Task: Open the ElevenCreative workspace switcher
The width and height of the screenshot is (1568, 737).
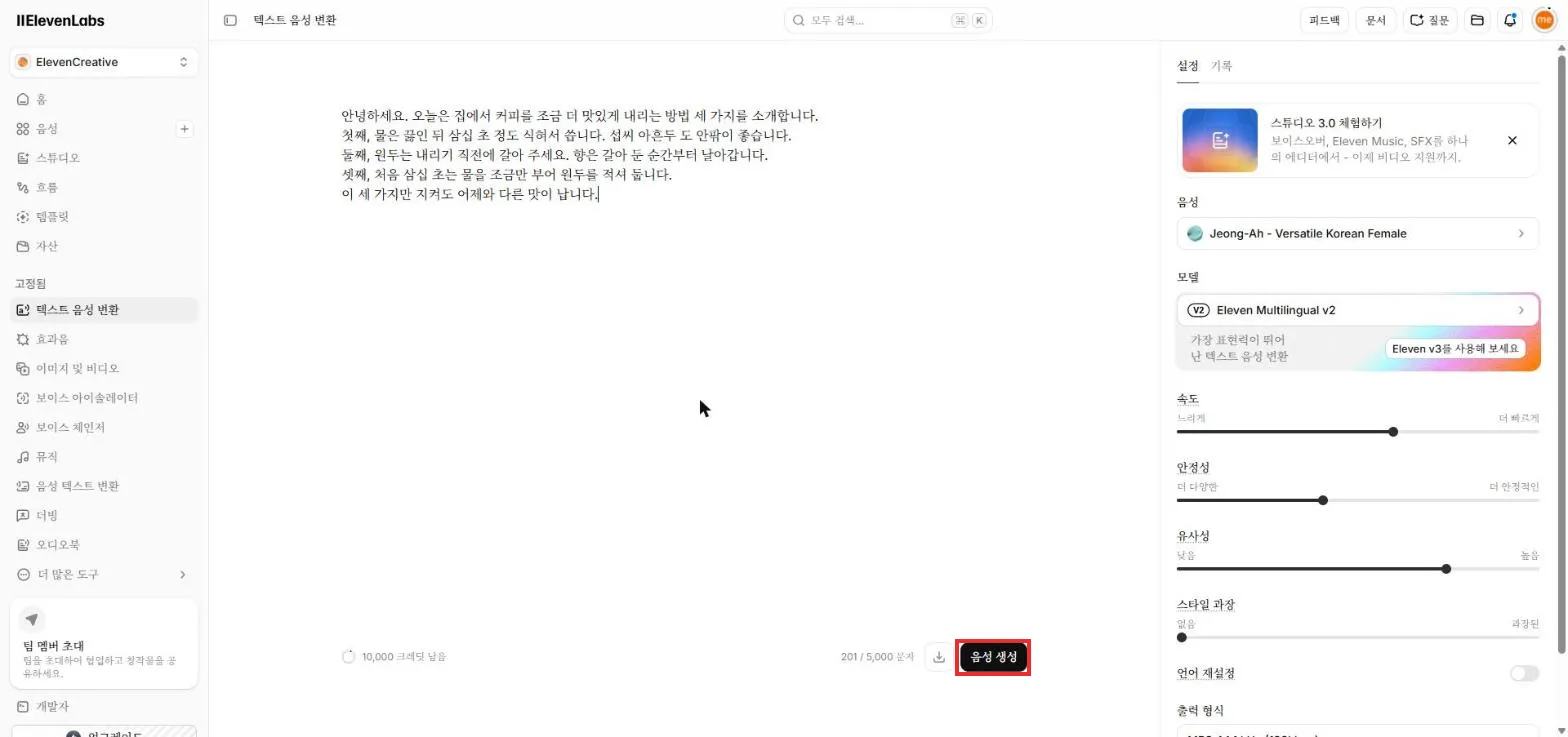Action: (x=104, y=62)
